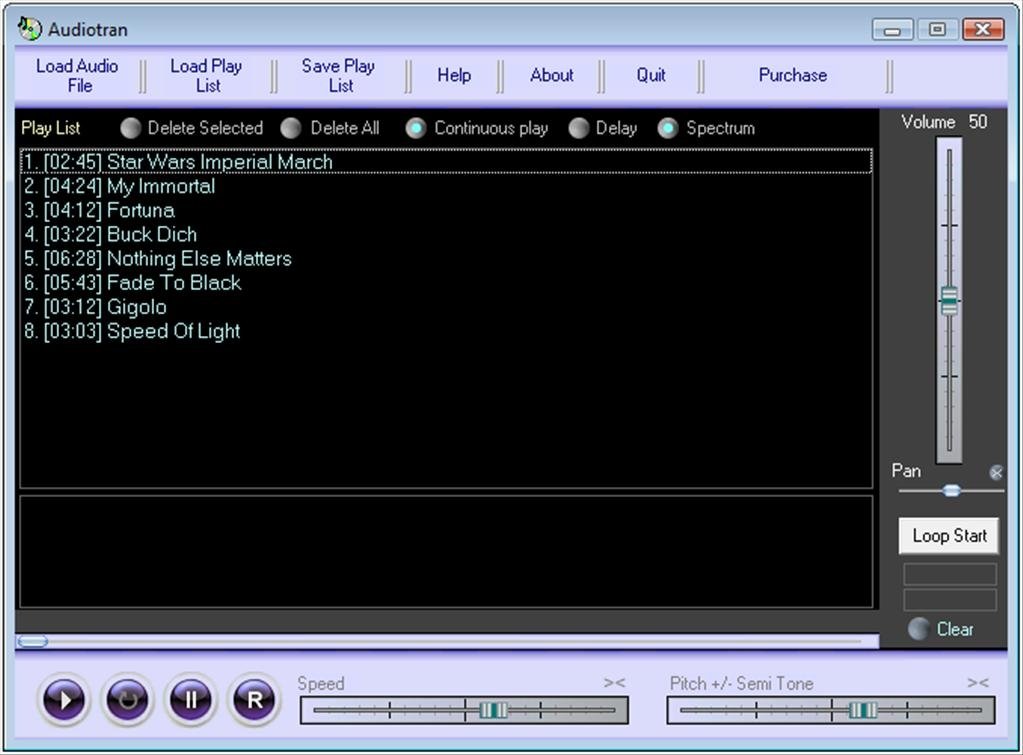
Task: Reset pitch using the >< icon
Action: [x=977, y=683]
